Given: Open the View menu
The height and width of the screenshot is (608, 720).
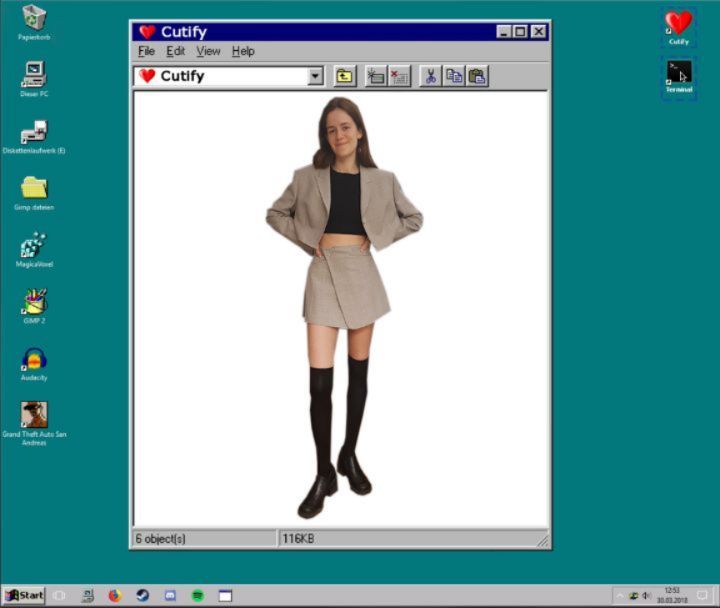Looking at the screenshot, I should [x=208, y=51].
